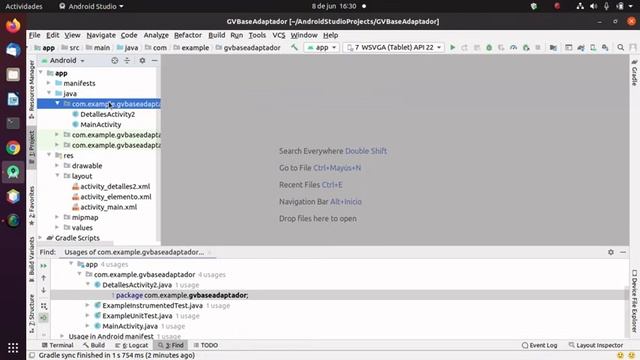This screenshot has width=640, height=360.
Task: Open Firefox from the Ubuntu dock
Action: (13, 26)
